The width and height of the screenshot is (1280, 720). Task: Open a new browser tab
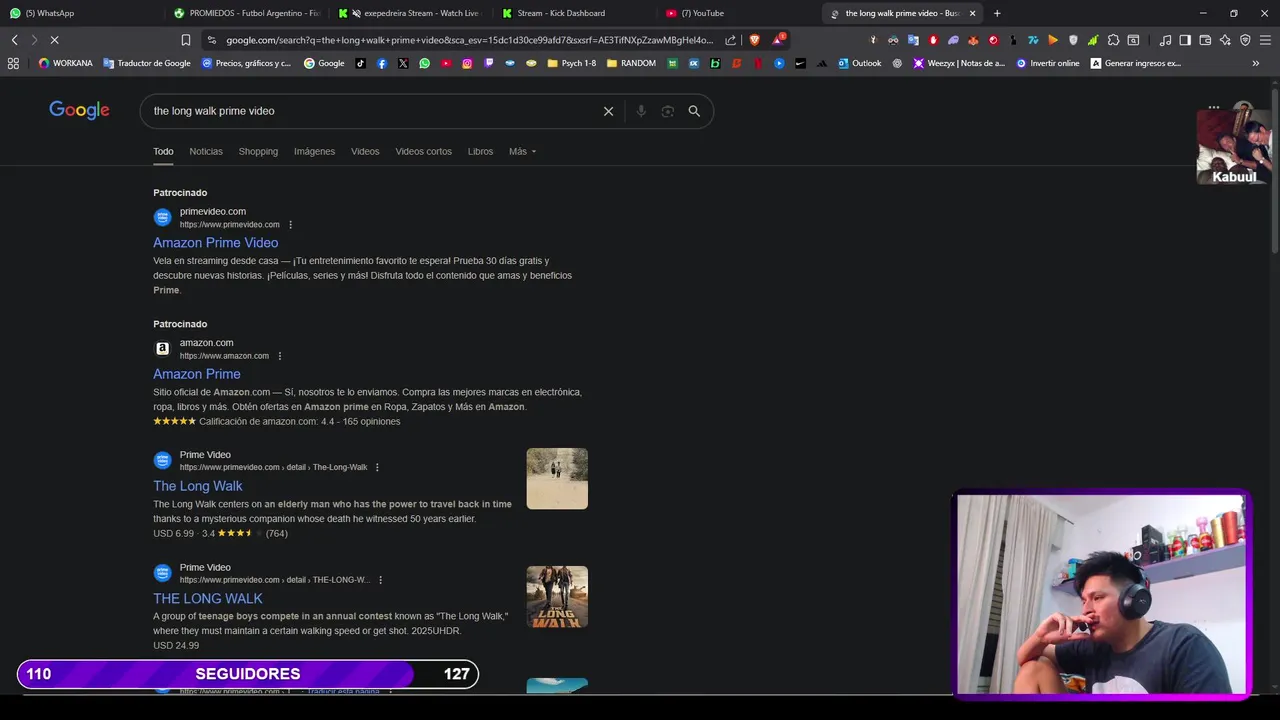[997, 13]
